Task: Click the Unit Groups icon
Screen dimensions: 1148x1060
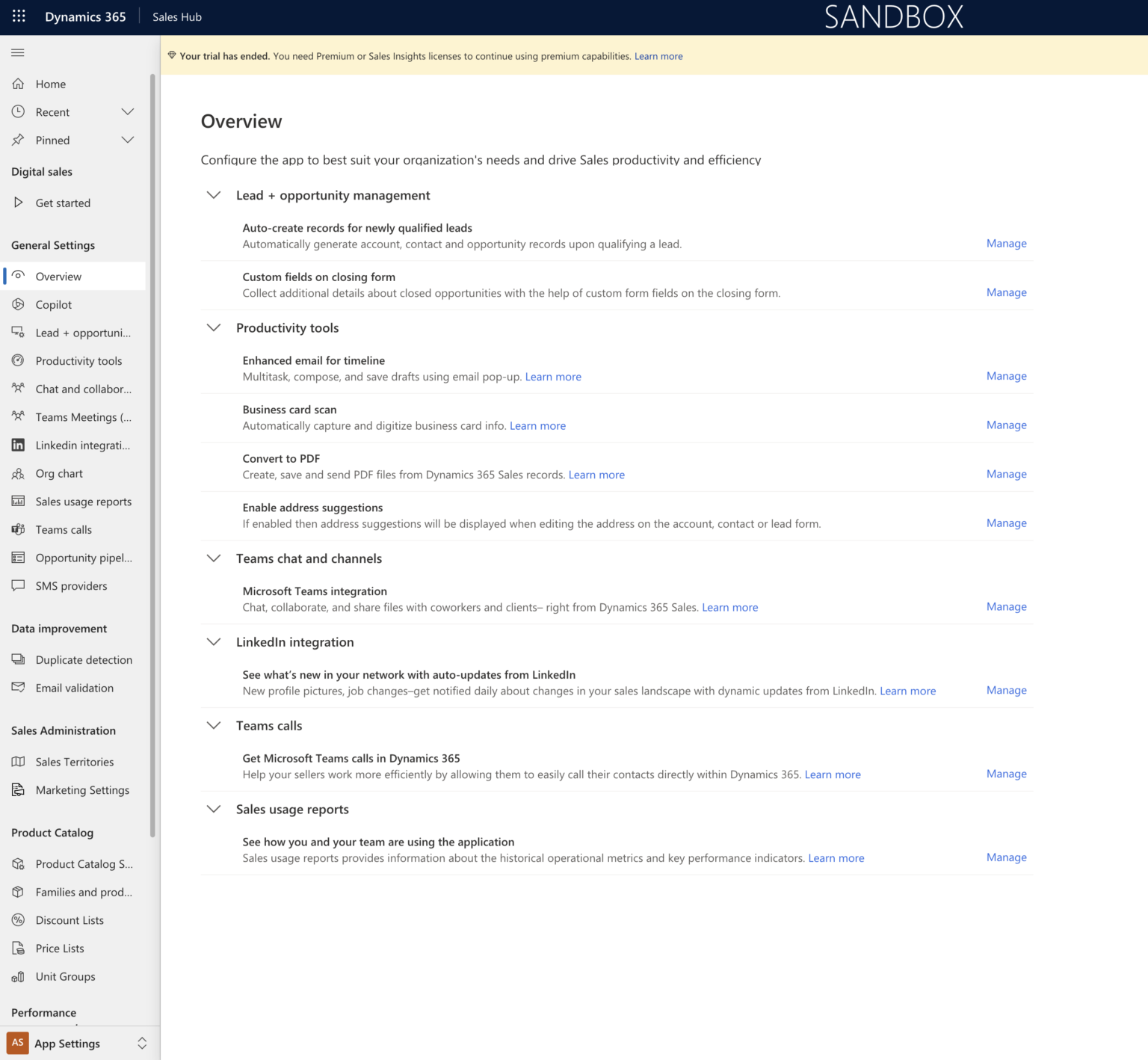Action: (x=18, y=976)
